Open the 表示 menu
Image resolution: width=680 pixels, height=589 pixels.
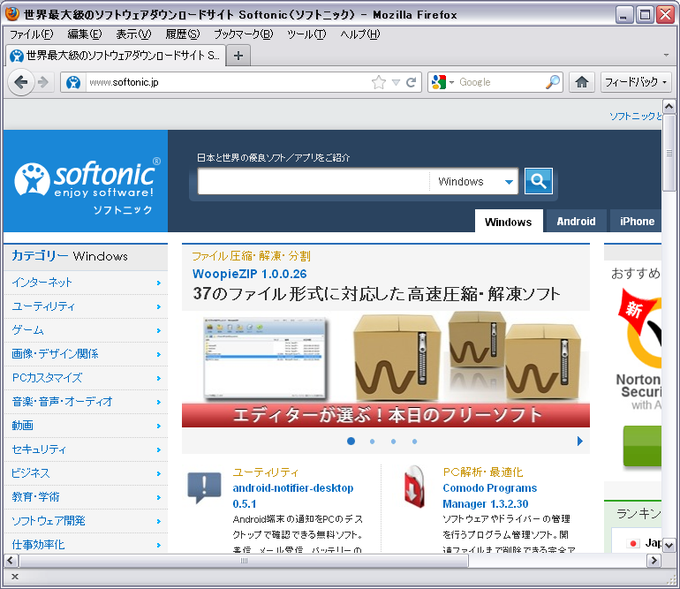point(133,34)
